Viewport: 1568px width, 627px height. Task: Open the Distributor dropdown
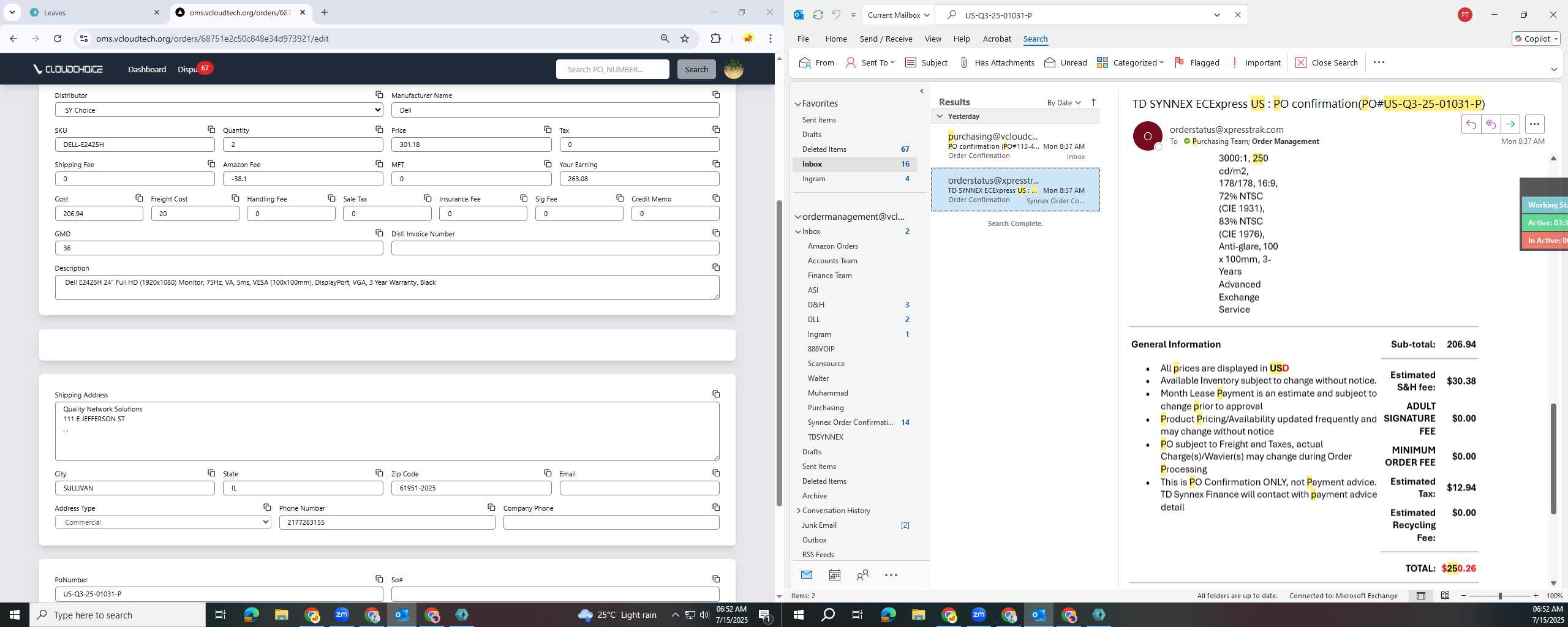pyautogui.click(x=219, y=110)
